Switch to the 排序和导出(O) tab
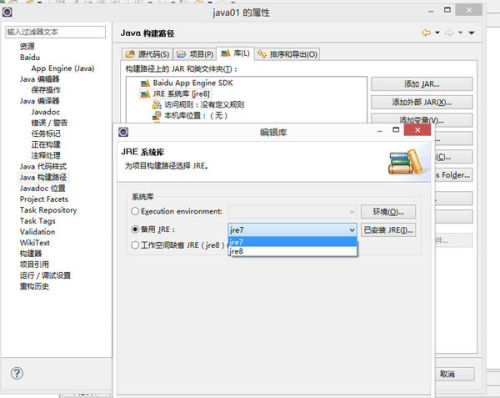The height and width of the screenshot is (398, 500). [287, 54]
